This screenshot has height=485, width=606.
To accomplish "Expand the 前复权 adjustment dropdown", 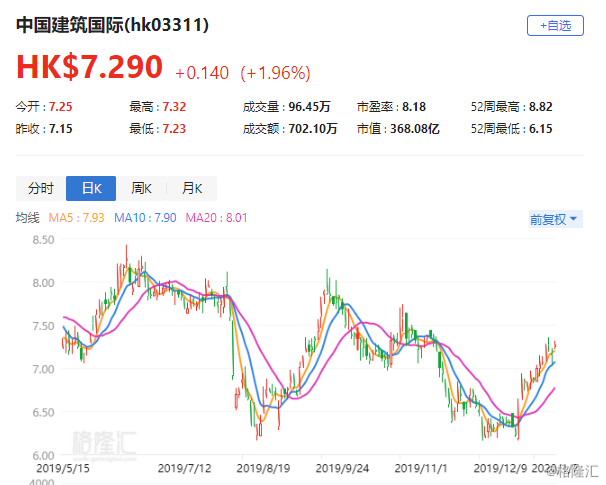I will click(555, 220).
